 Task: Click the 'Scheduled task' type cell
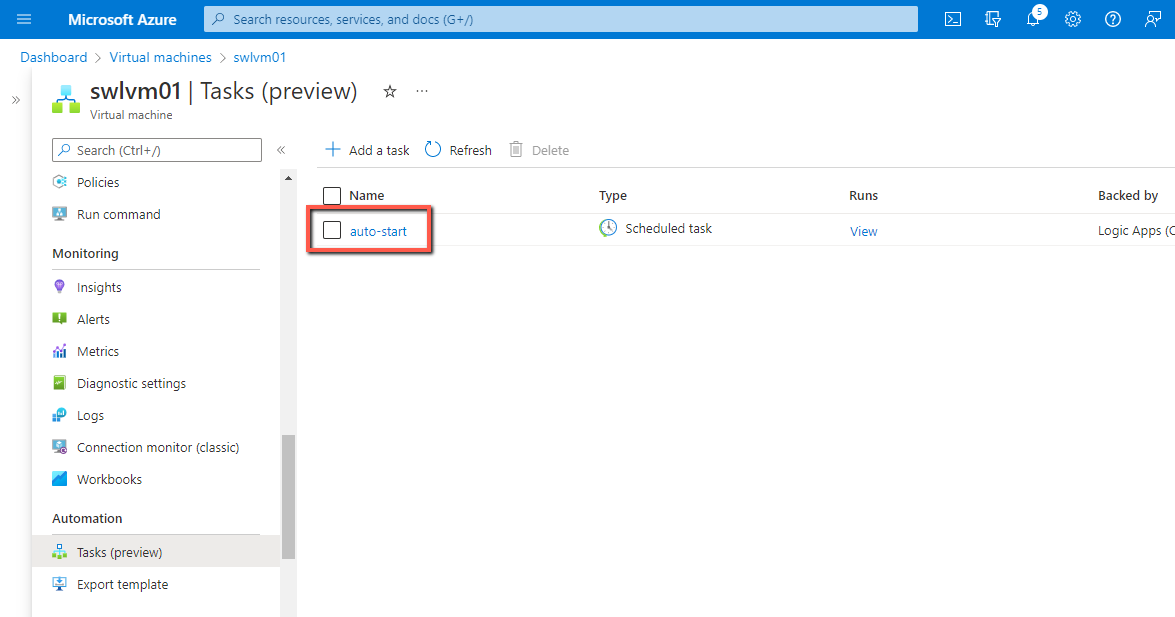668,229
